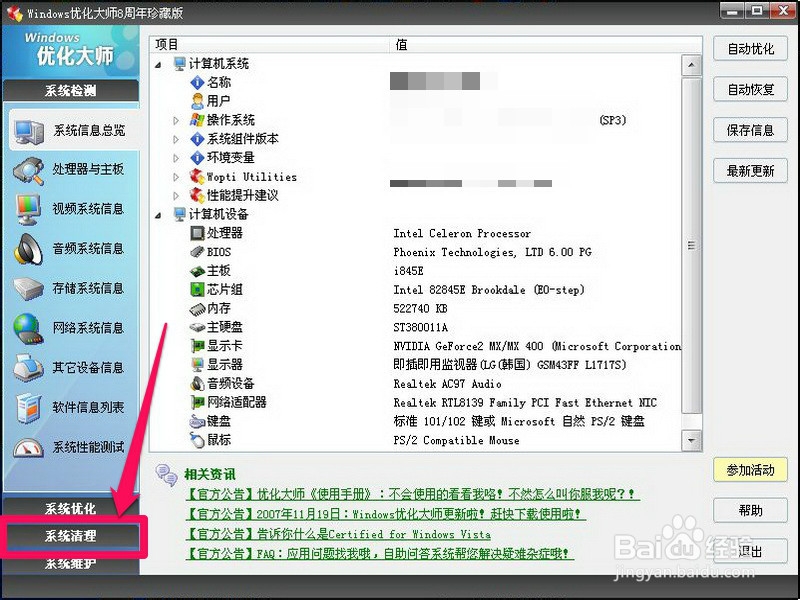Viewport: 800px width, 600px height.
Task: Collapse the 计算机系统 tree node
Action: 159,64
